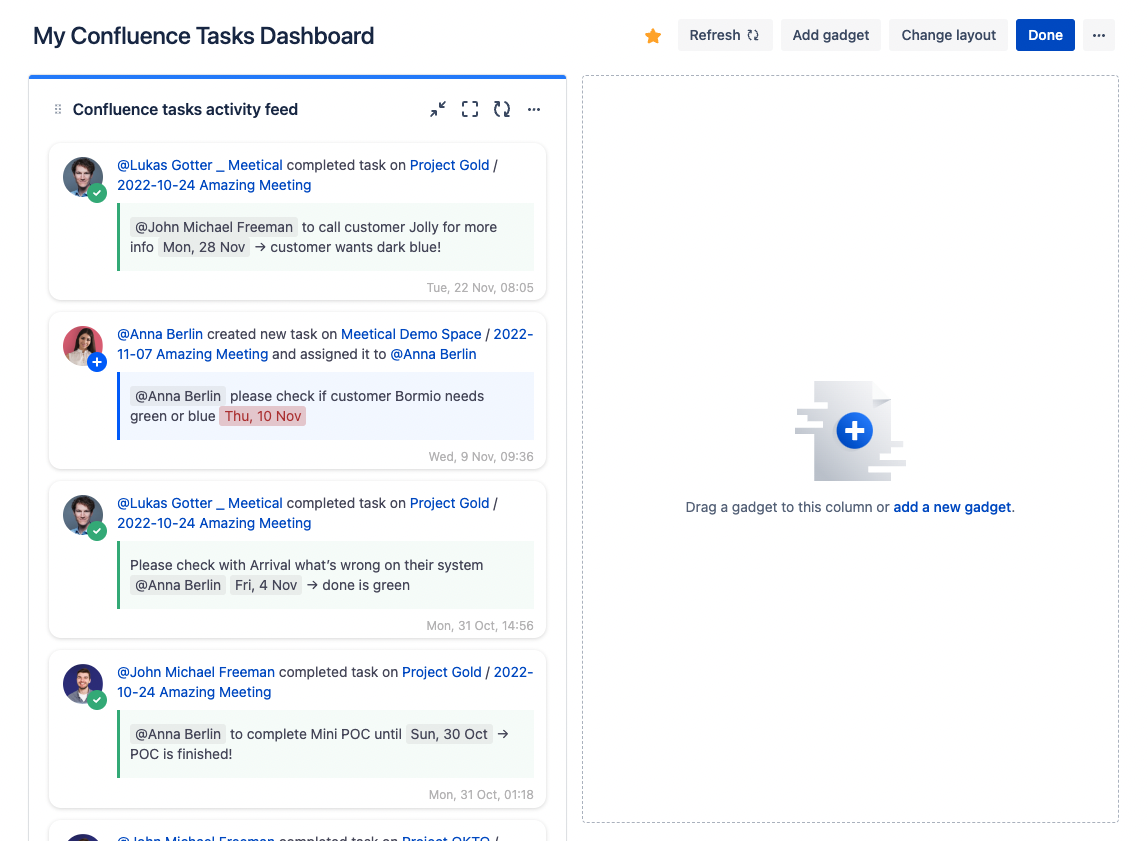
Task: Click Lukas Gotter avatar in Tue 22 Nov entry
Action: (83, 176)
